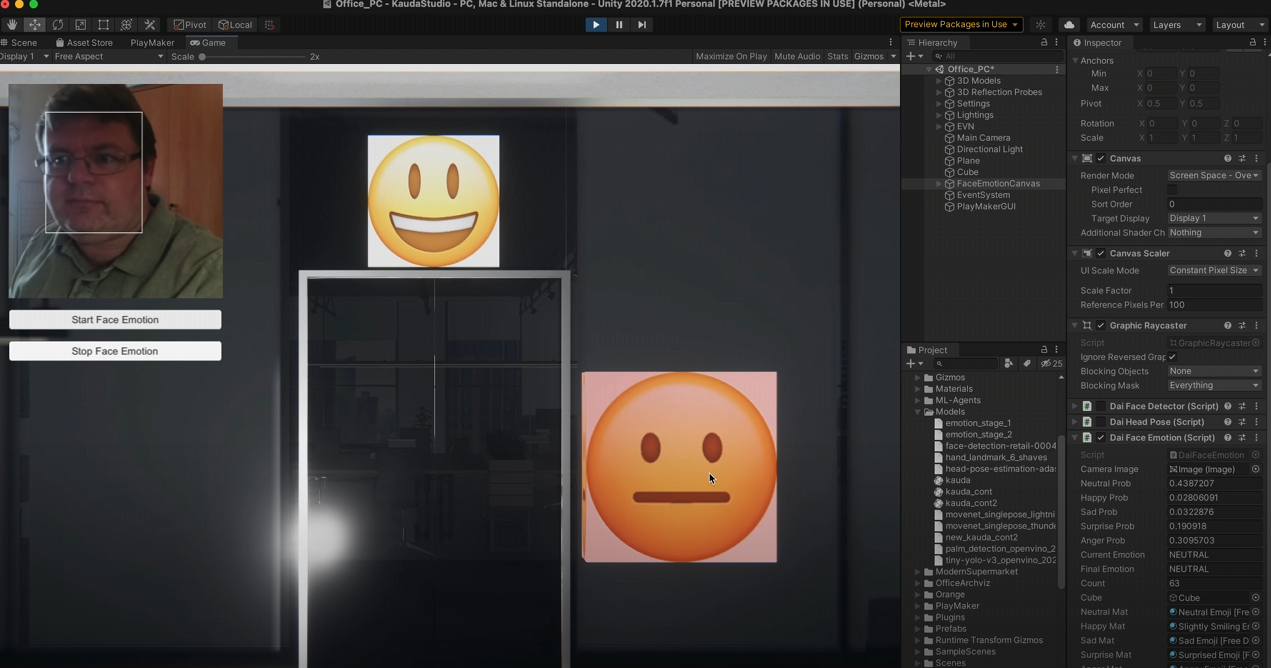
Task: Open Canvas component presets
Action: [1242, 158]
